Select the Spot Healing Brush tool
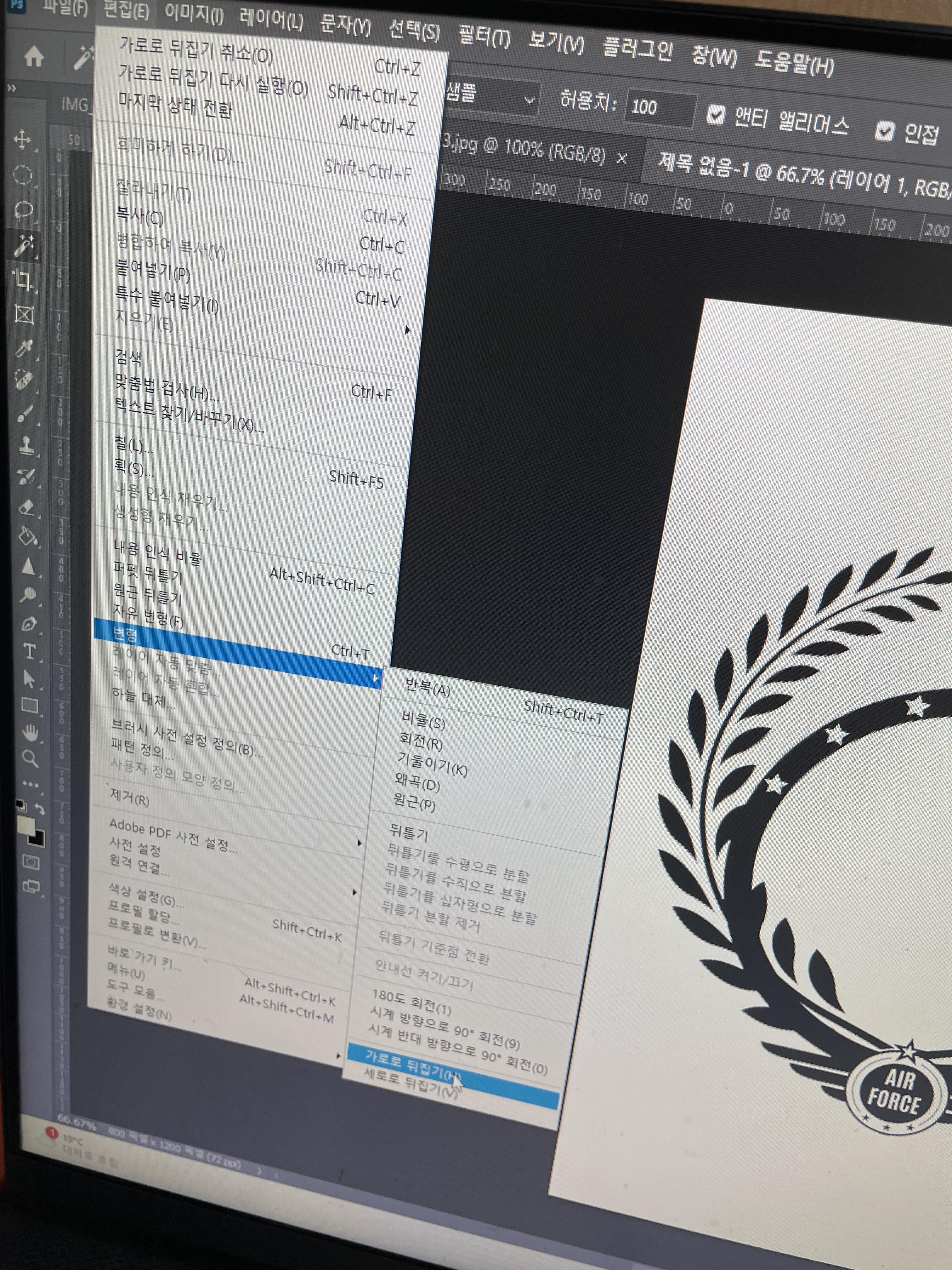The width and height of the screenshot is (952, 1270). (x=25, y=380)
